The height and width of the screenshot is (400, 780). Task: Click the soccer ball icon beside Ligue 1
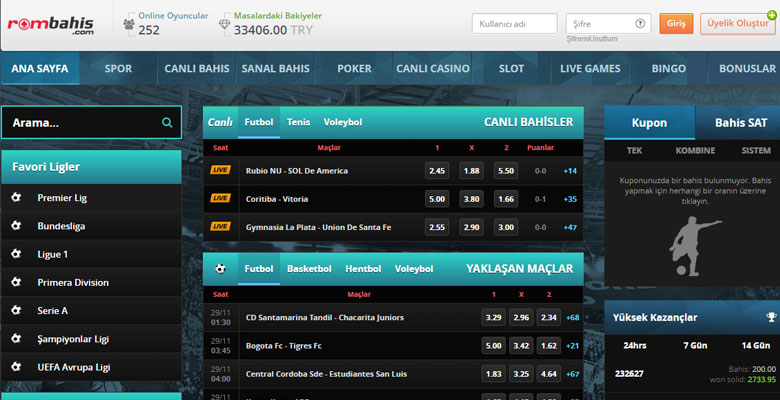[x=16, y=254]
